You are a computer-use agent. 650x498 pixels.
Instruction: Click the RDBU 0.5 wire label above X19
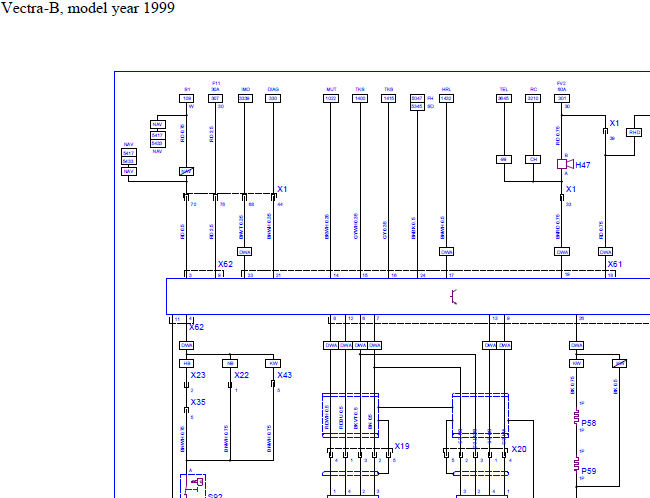pyautogui.click(x=341, y=417)
